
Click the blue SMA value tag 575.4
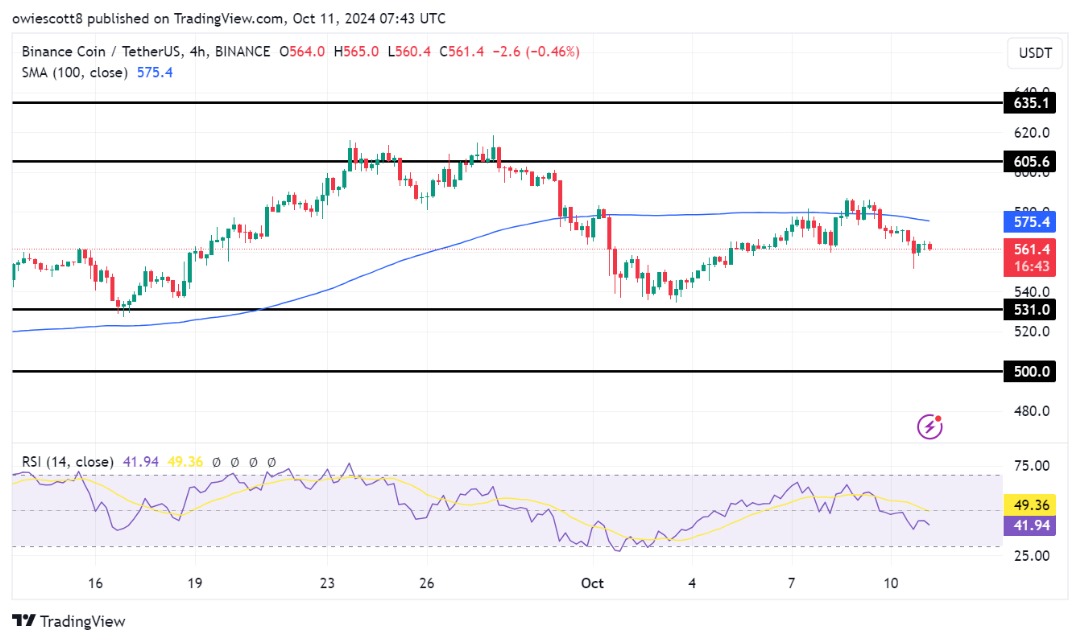click(x=1030, y=222)
